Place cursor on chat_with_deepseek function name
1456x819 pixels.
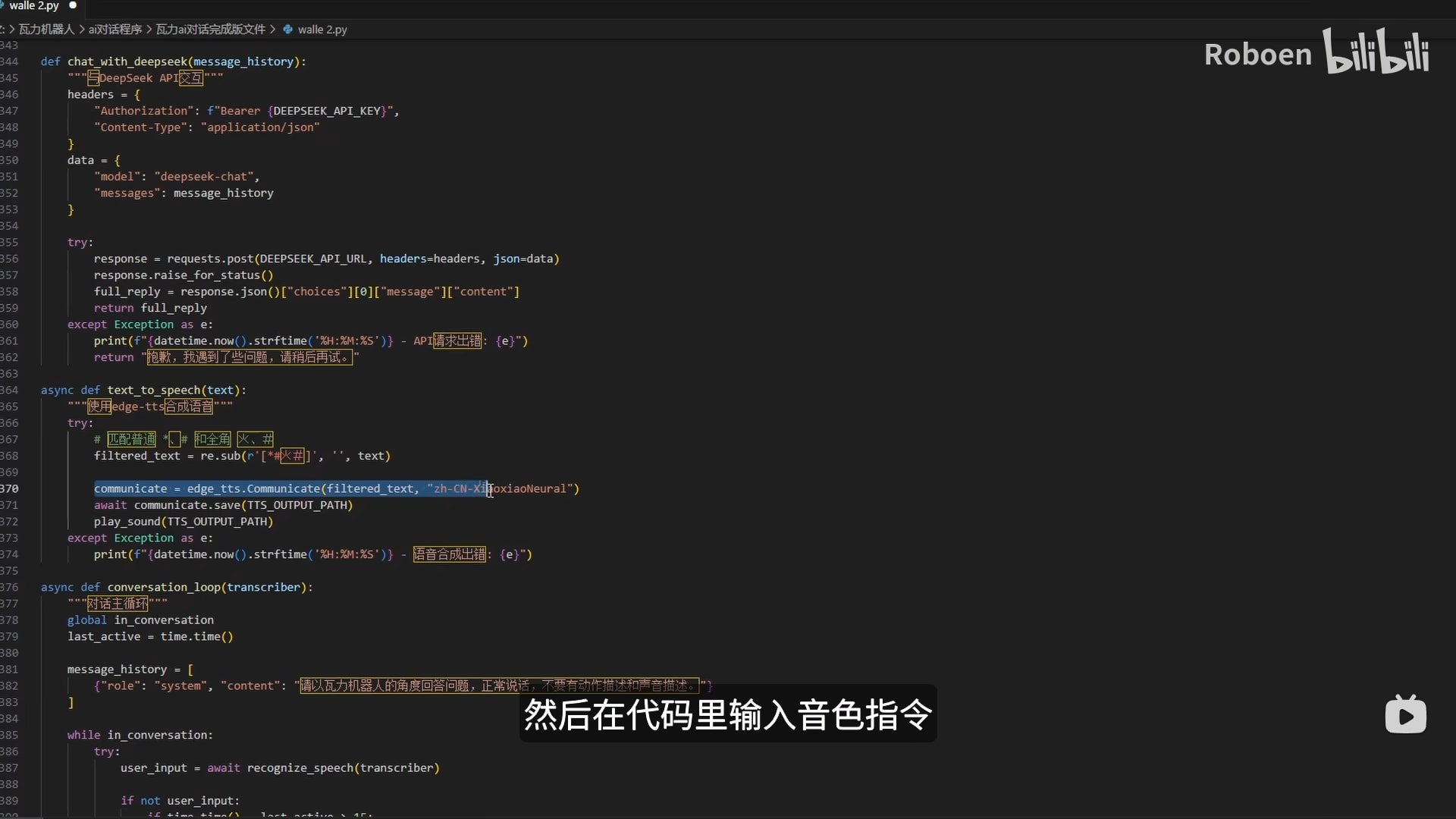pyautogui.click(x=127, y=61)
